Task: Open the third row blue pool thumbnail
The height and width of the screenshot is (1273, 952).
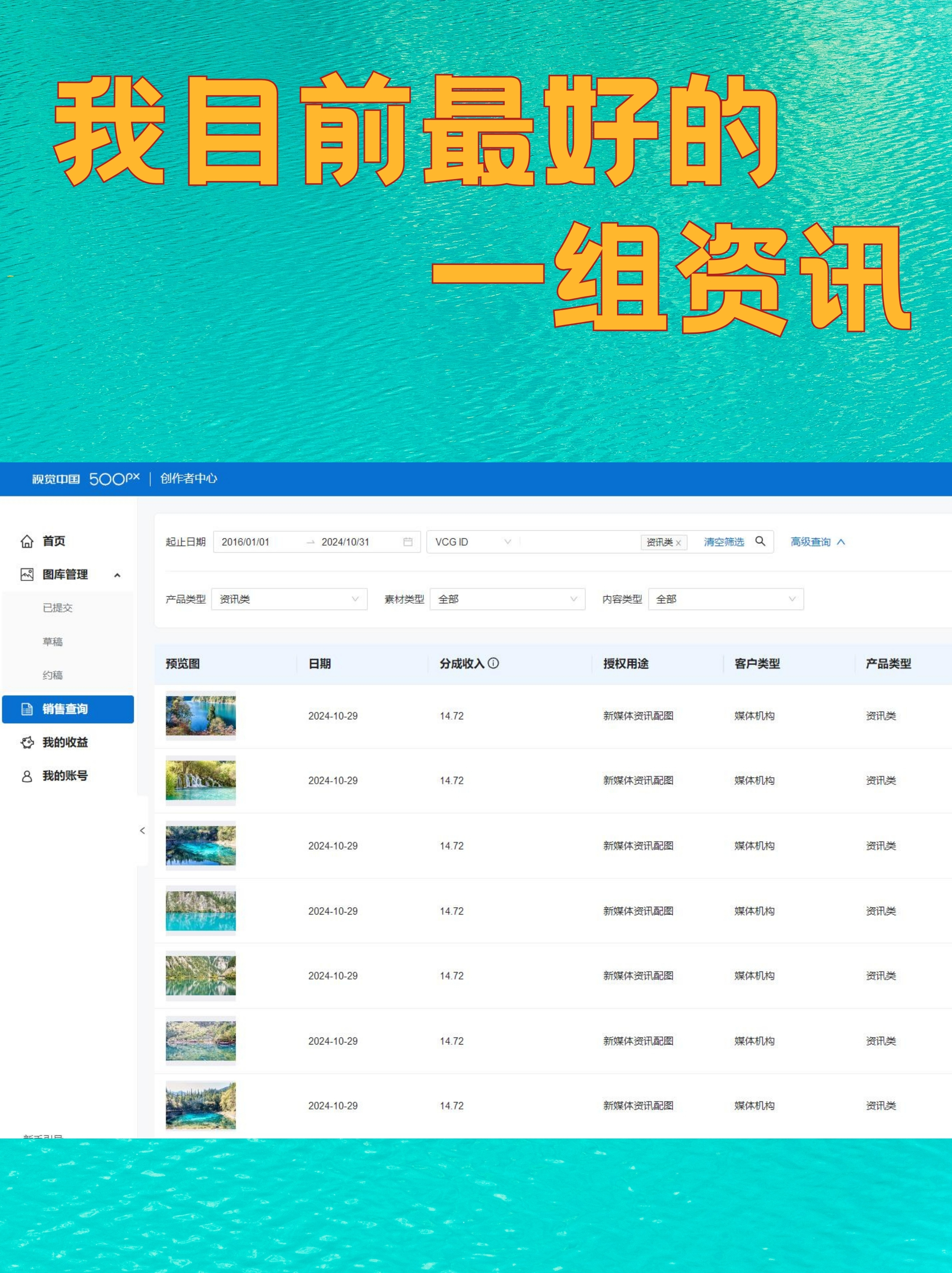Action: click(201, 845)
